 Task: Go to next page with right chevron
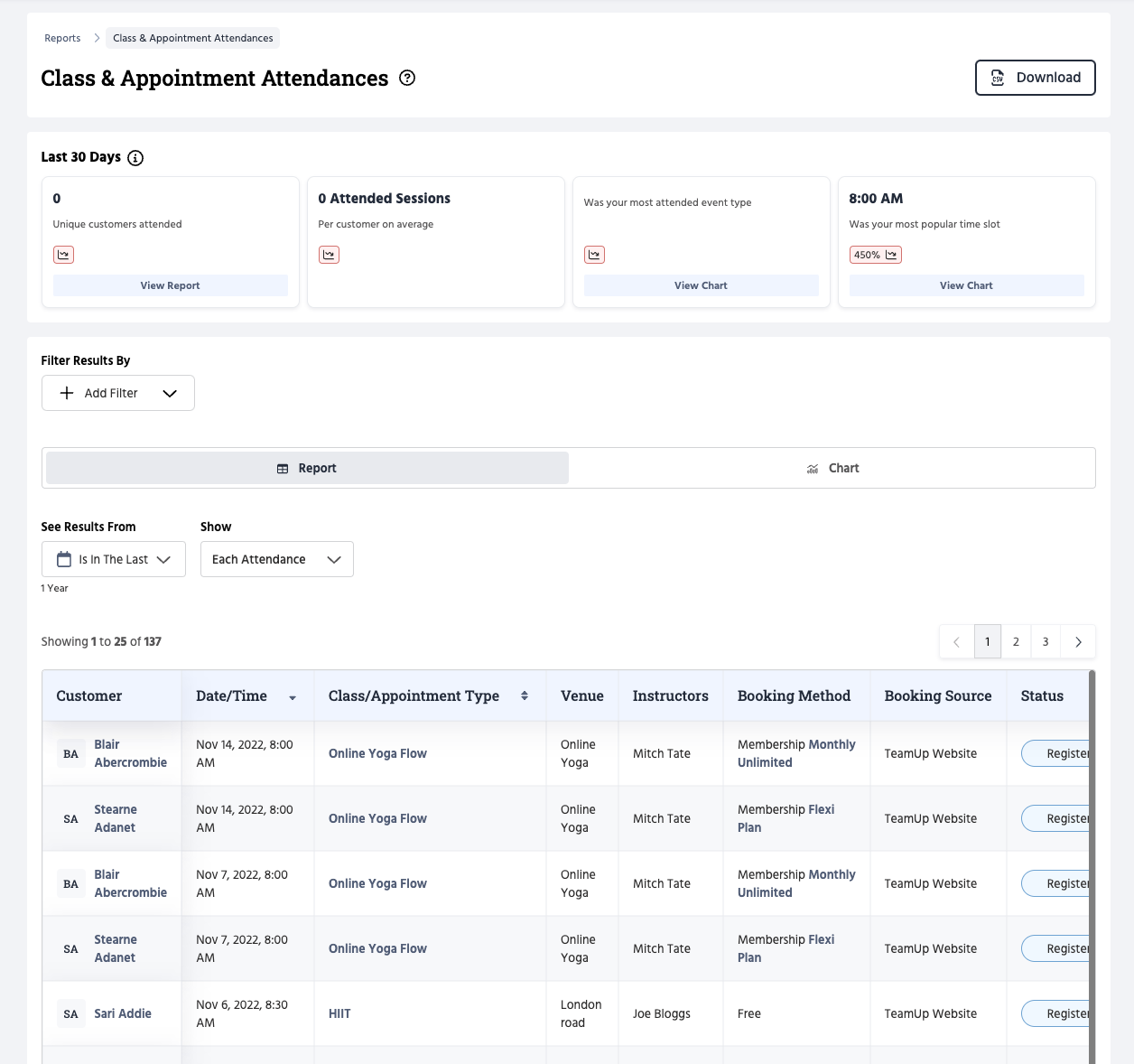[x=1078, y=641]
